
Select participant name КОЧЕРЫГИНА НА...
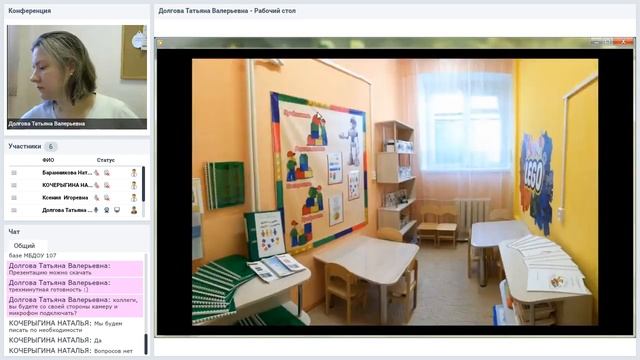tap(67, 185)
